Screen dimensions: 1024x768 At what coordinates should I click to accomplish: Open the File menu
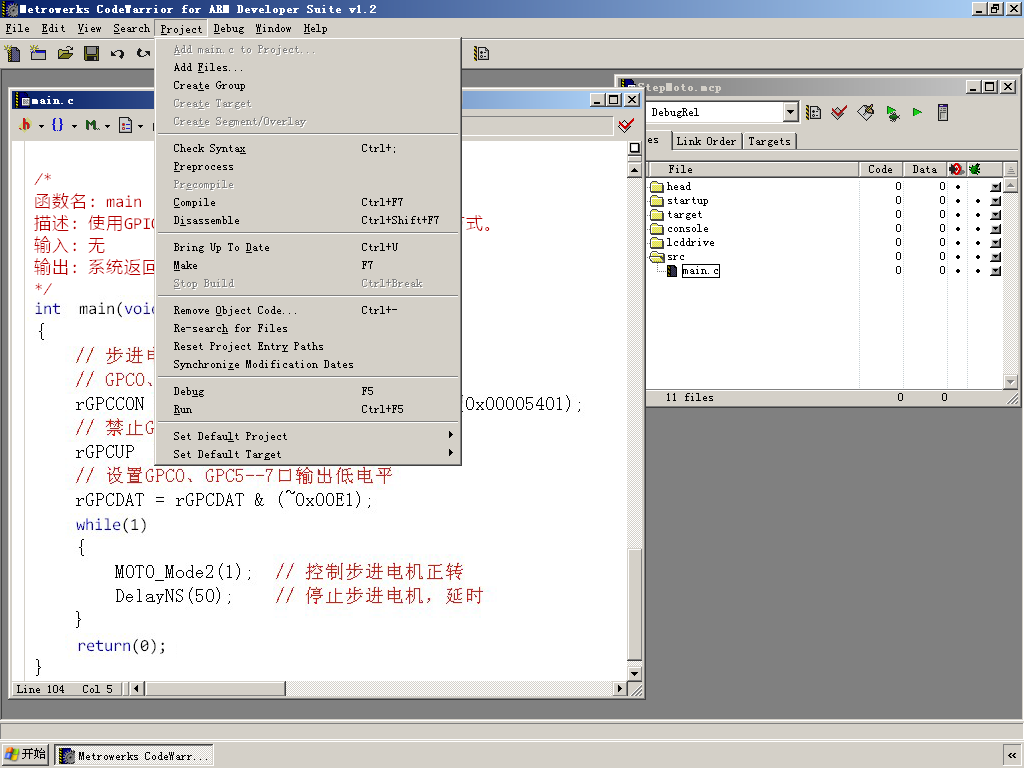coord(18,28)
